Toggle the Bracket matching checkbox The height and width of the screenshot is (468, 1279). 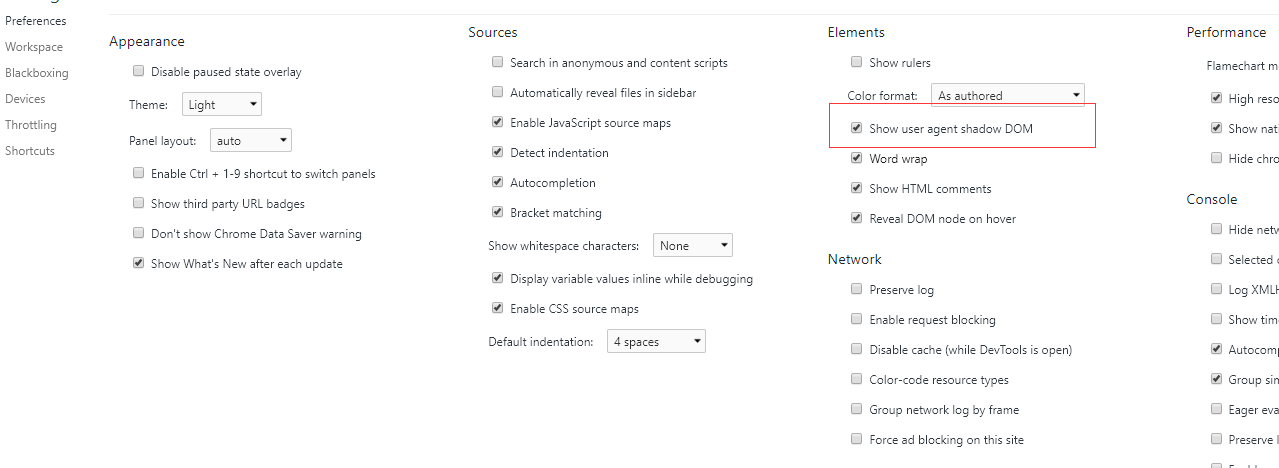point(497,212)
